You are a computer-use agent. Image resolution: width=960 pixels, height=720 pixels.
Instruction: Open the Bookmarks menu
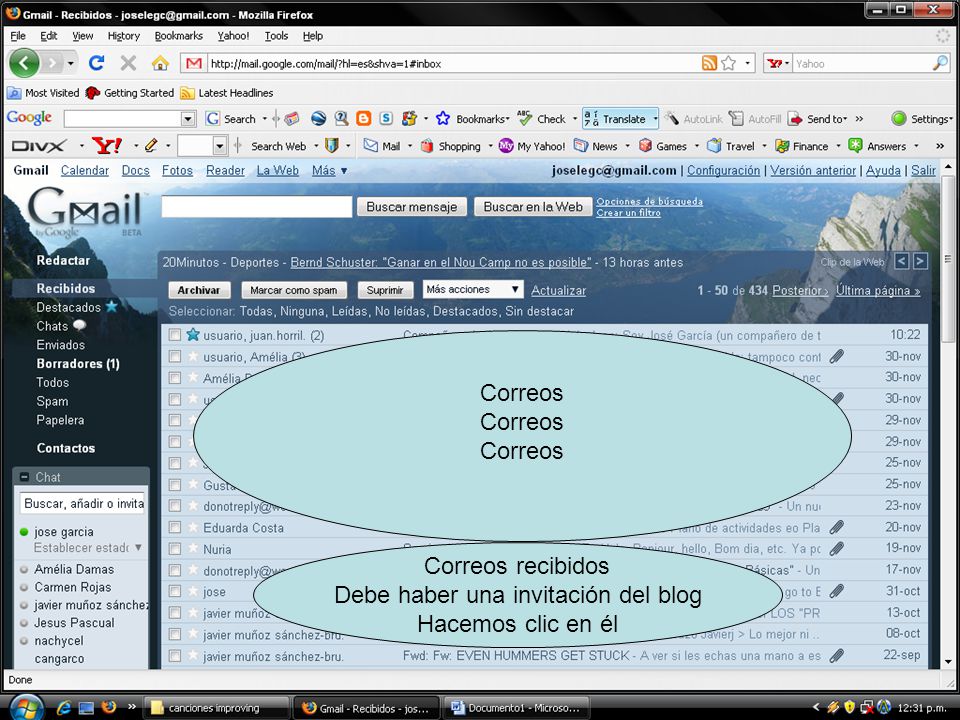click(178, 36)
